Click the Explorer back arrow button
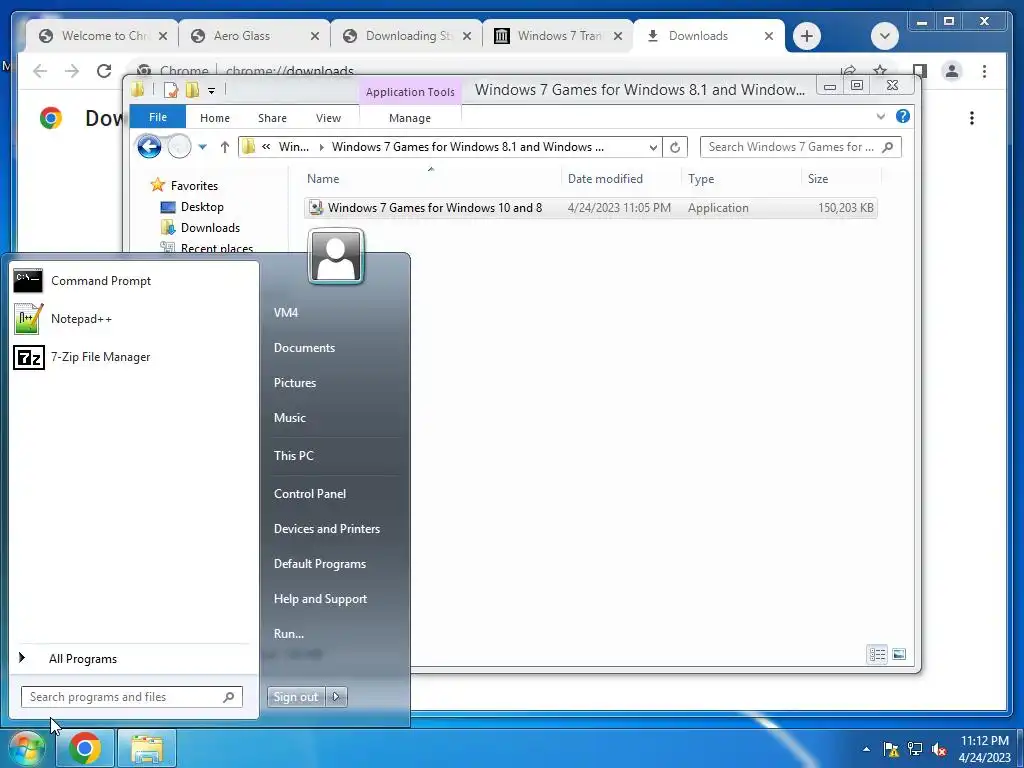This screenshot has width=1024, height=768. click(x=149, y=147)
